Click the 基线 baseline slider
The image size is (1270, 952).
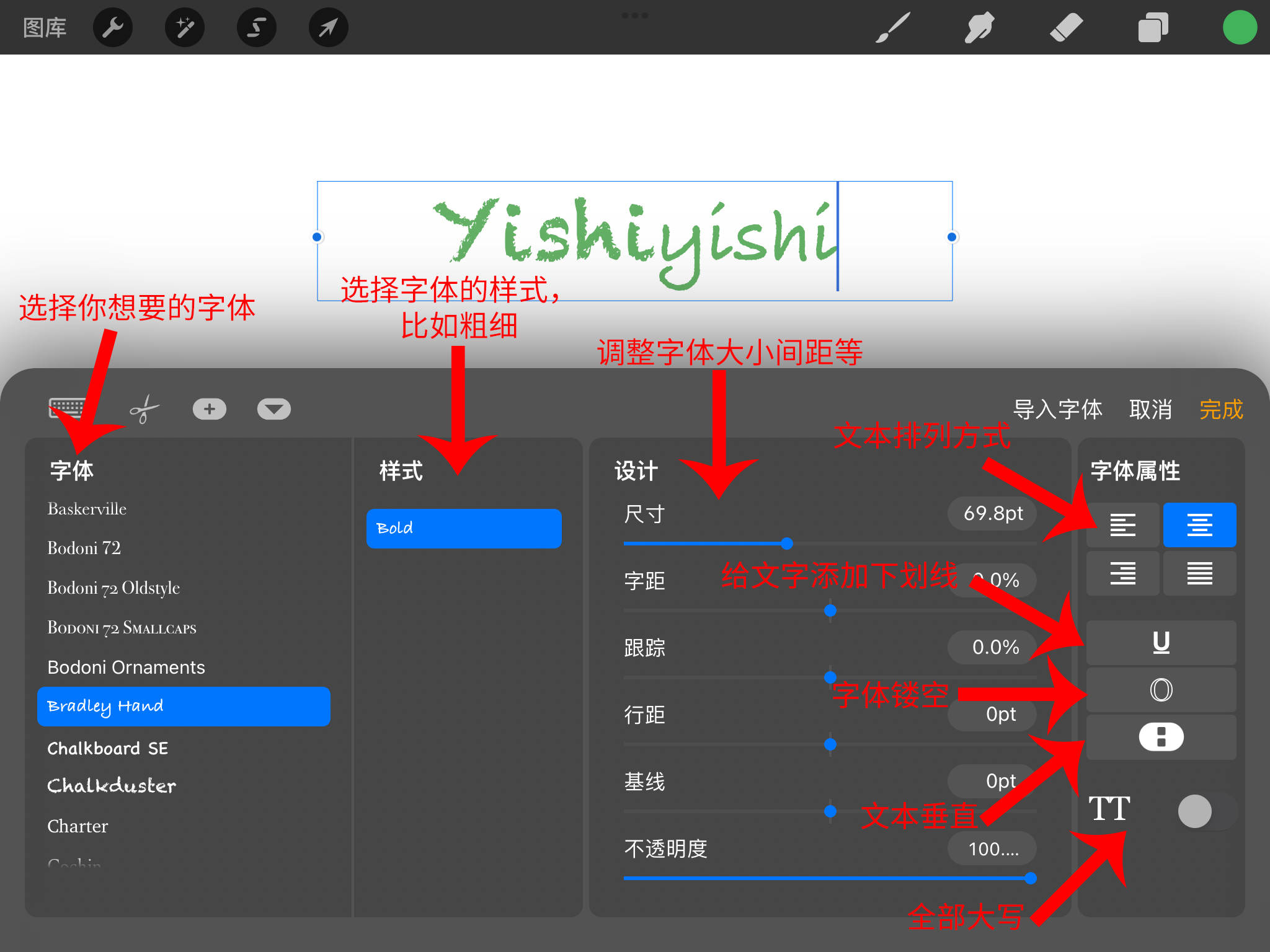click(x=830, y=811)
